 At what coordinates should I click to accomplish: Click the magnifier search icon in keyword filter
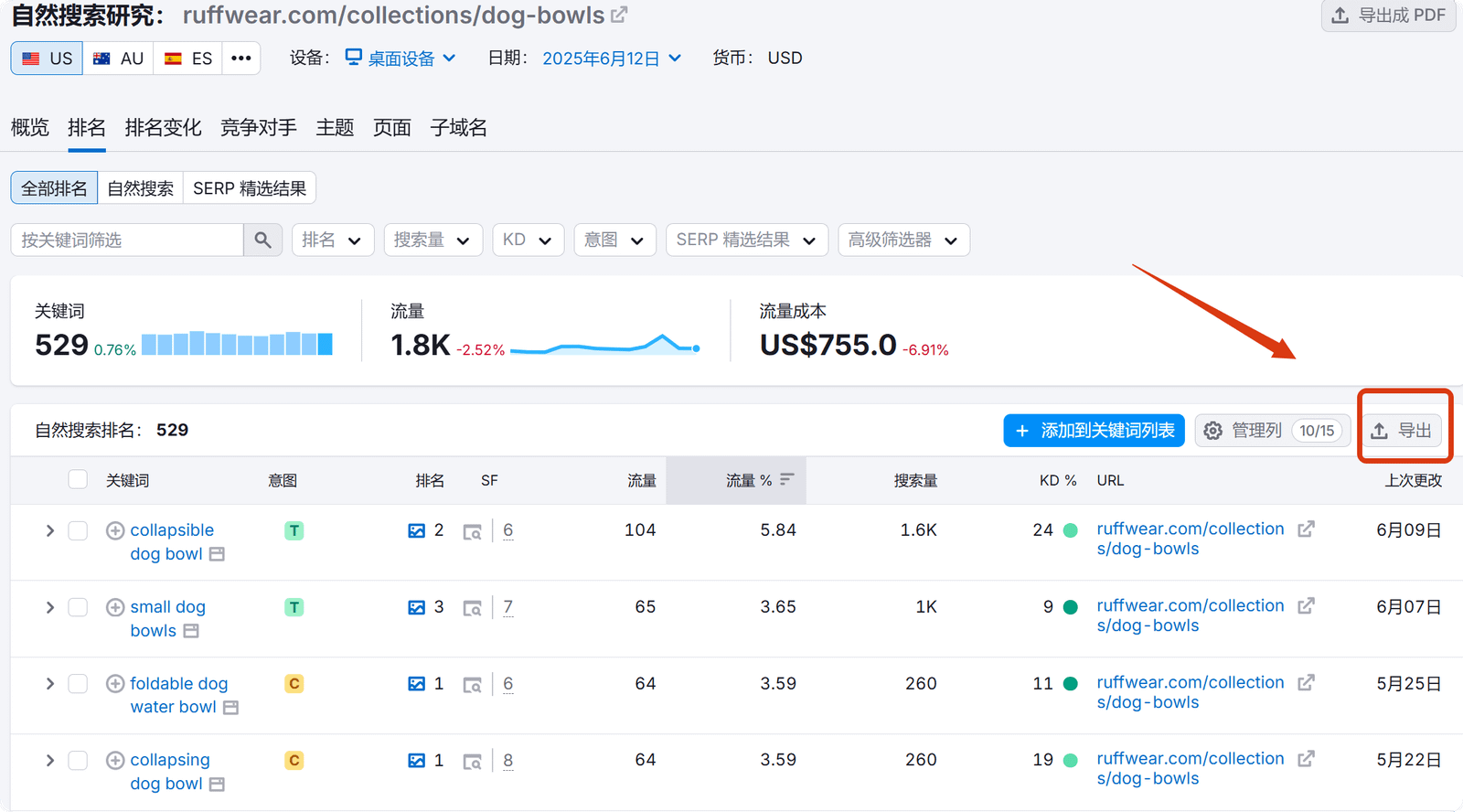tap(263, 240)
